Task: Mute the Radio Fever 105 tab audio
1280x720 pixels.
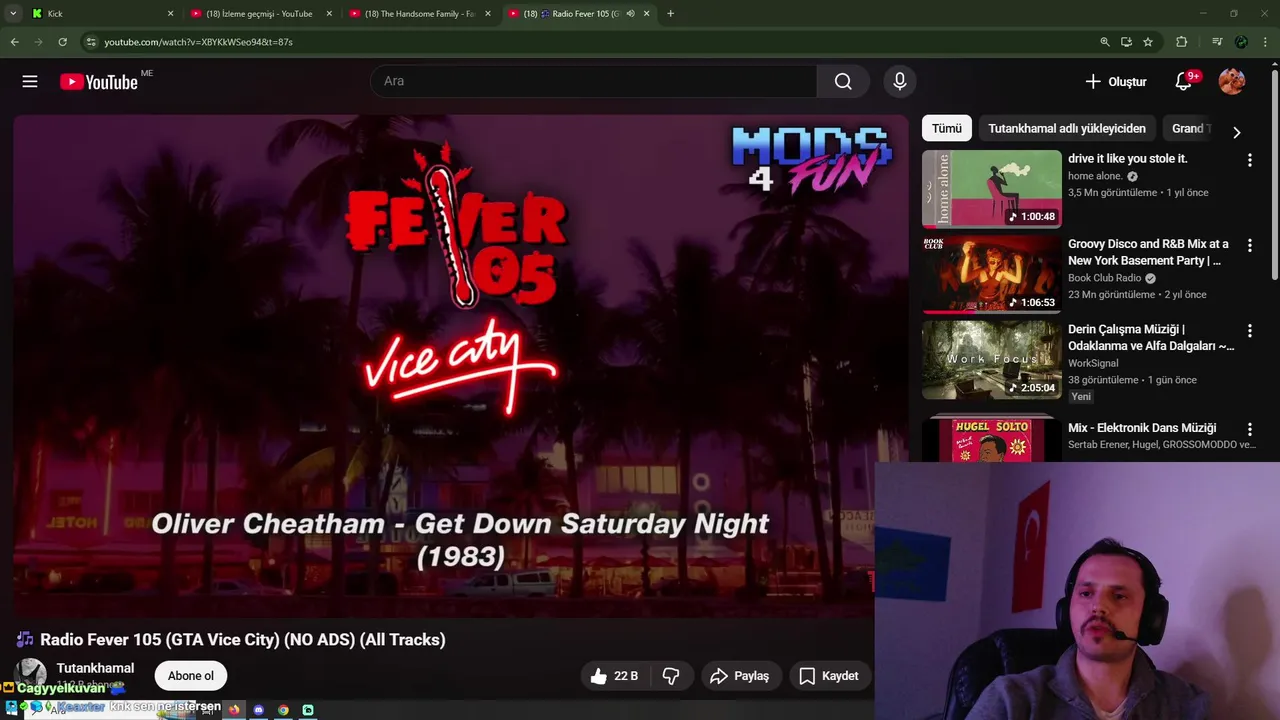Action: tap(630, 14)
